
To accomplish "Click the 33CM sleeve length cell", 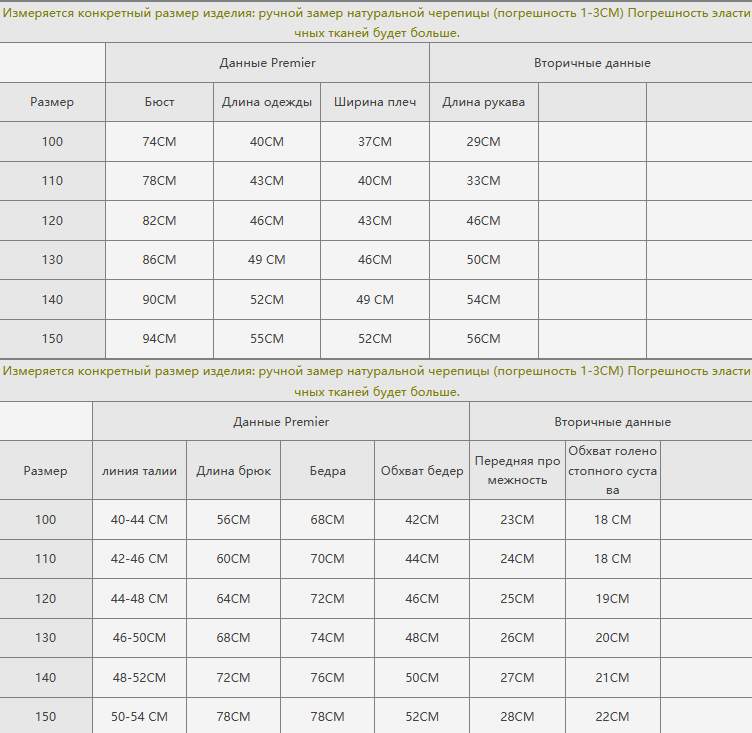I will (x=484, y=181).
